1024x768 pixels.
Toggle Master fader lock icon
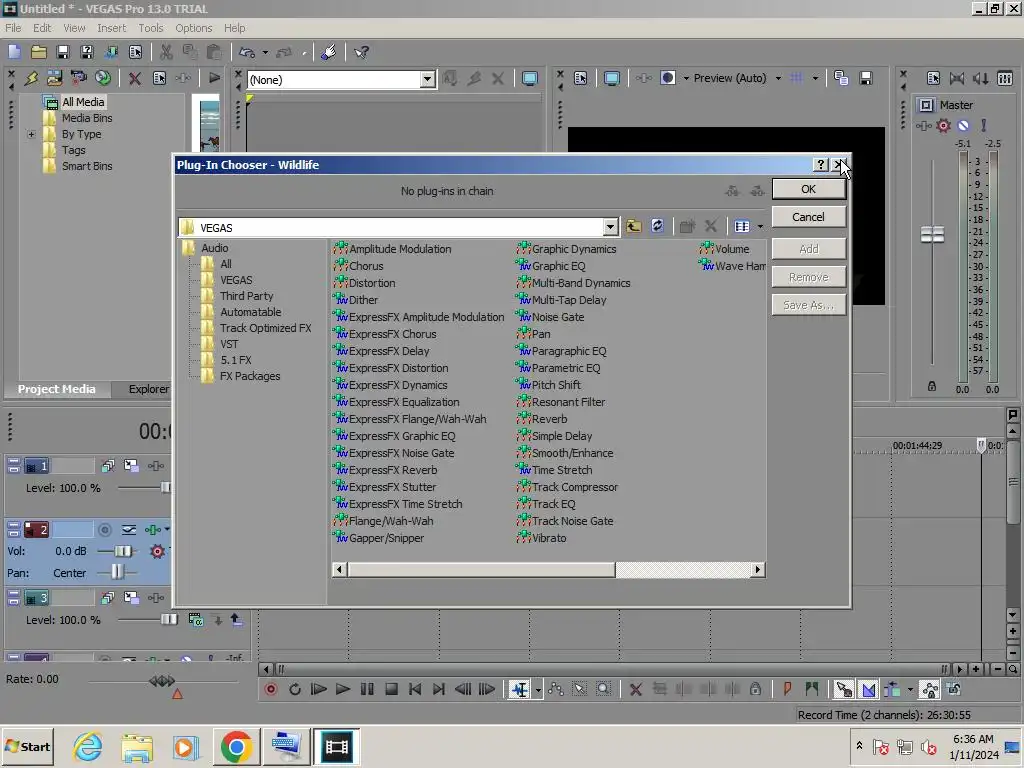(x=932, y=387)
